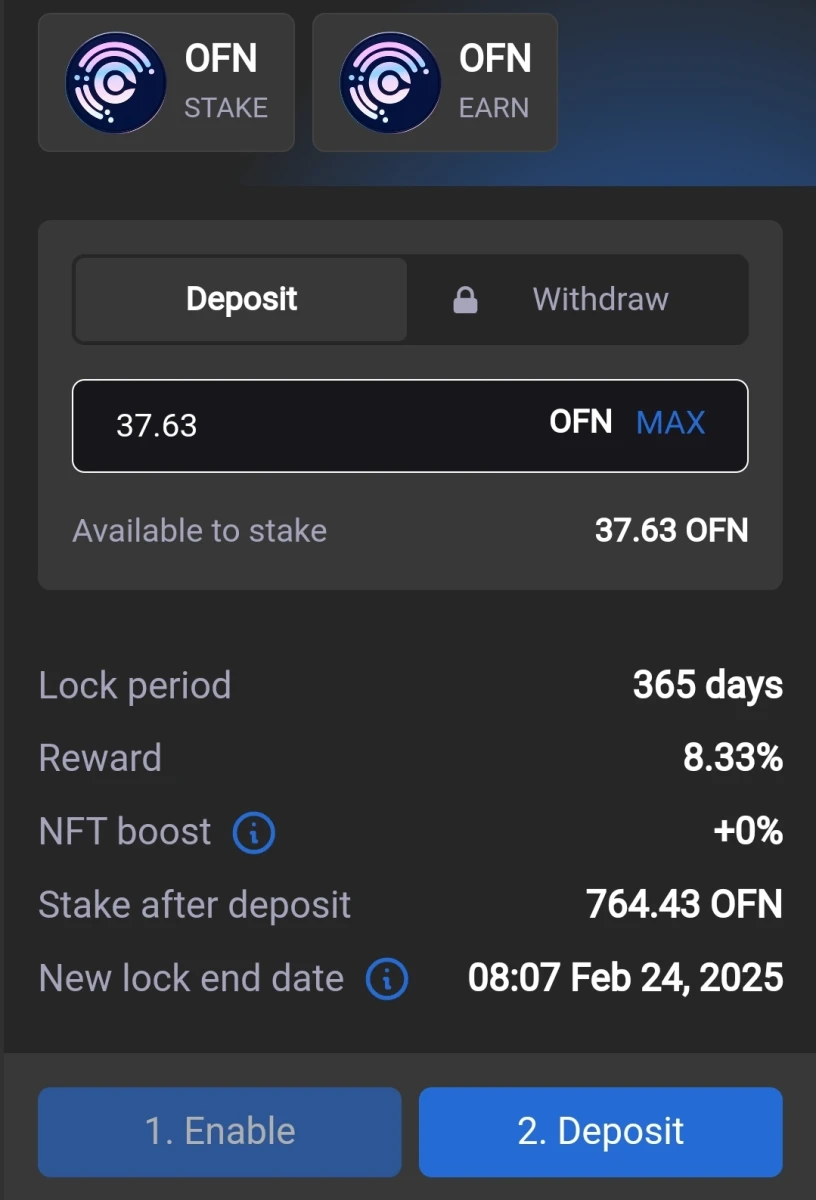Viewport: 816px width, 1200px height.
Task: Click the Reward 8.33% value
Action: click(x=733, y=758)
